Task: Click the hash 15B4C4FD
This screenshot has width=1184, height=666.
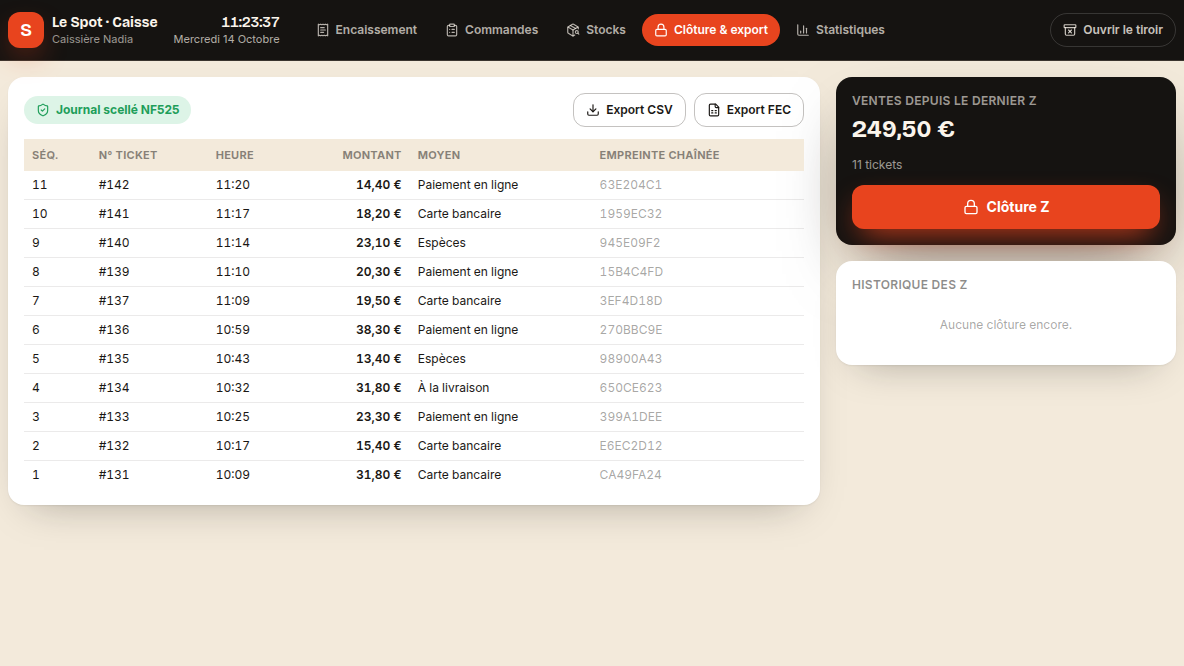Action: pos(631,272)
